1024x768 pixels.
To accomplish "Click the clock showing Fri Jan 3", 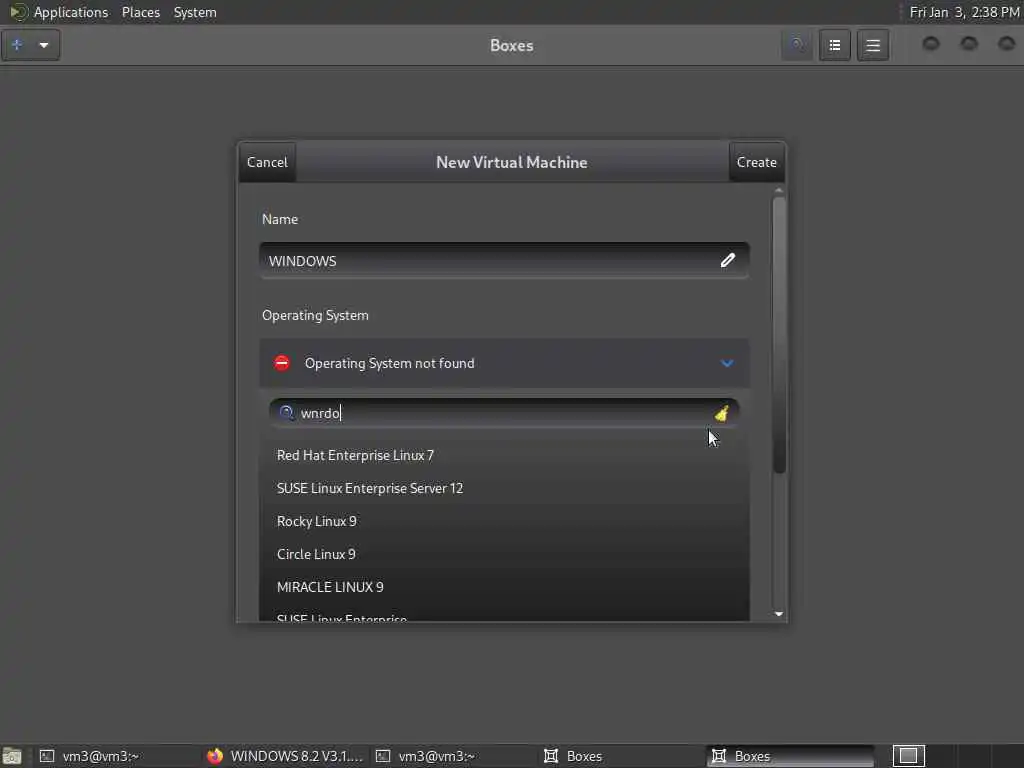I will 964,12.
